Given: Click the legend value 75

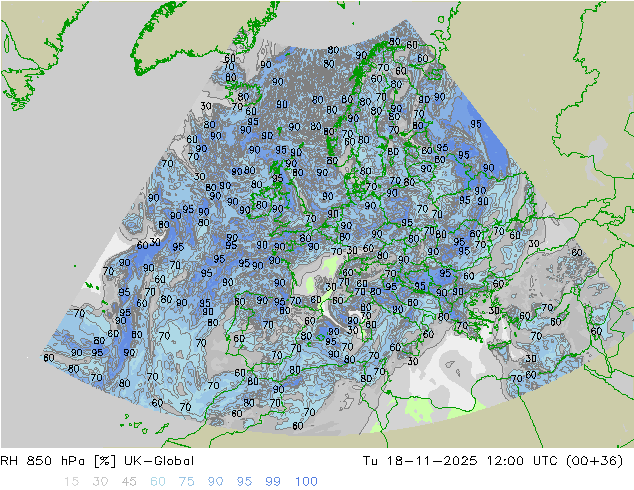Looking at the screenshot, I should (186, 482).
